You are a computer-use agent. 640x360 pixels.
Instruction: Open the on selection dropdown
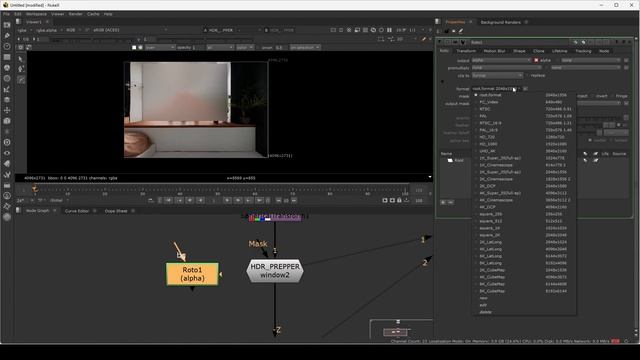[x=305, y=47]
